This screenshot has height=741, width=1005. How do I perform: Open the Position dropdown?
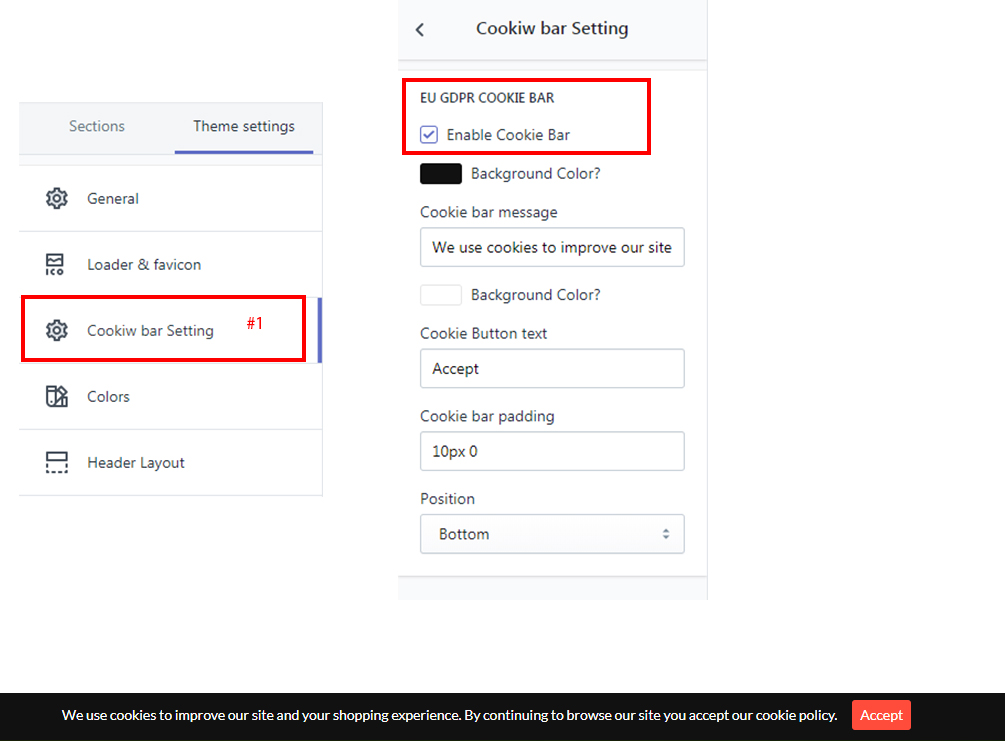(552, 534)
